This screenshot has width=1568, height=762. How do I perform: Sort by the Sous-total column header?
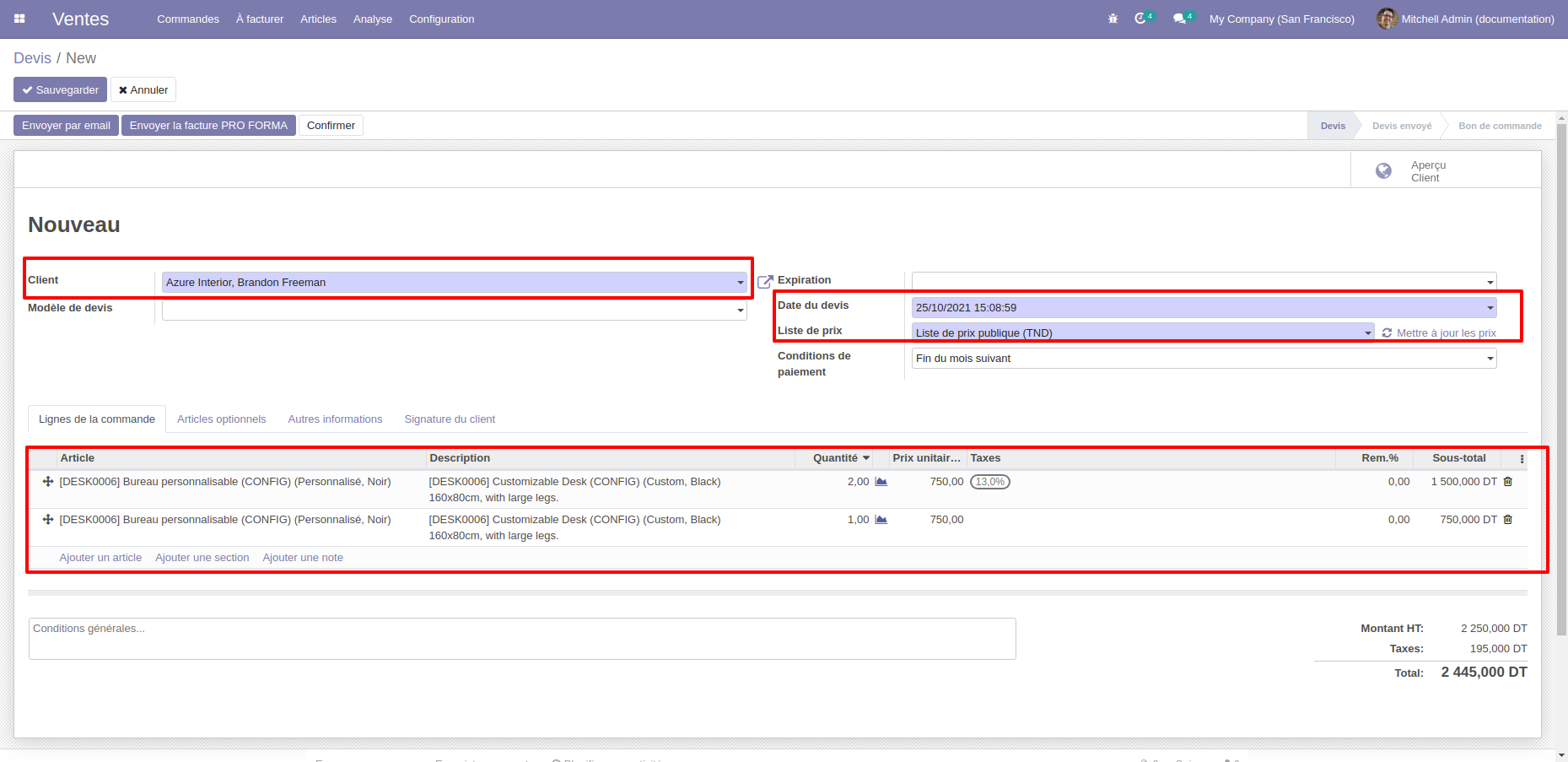coord(1459,458)
